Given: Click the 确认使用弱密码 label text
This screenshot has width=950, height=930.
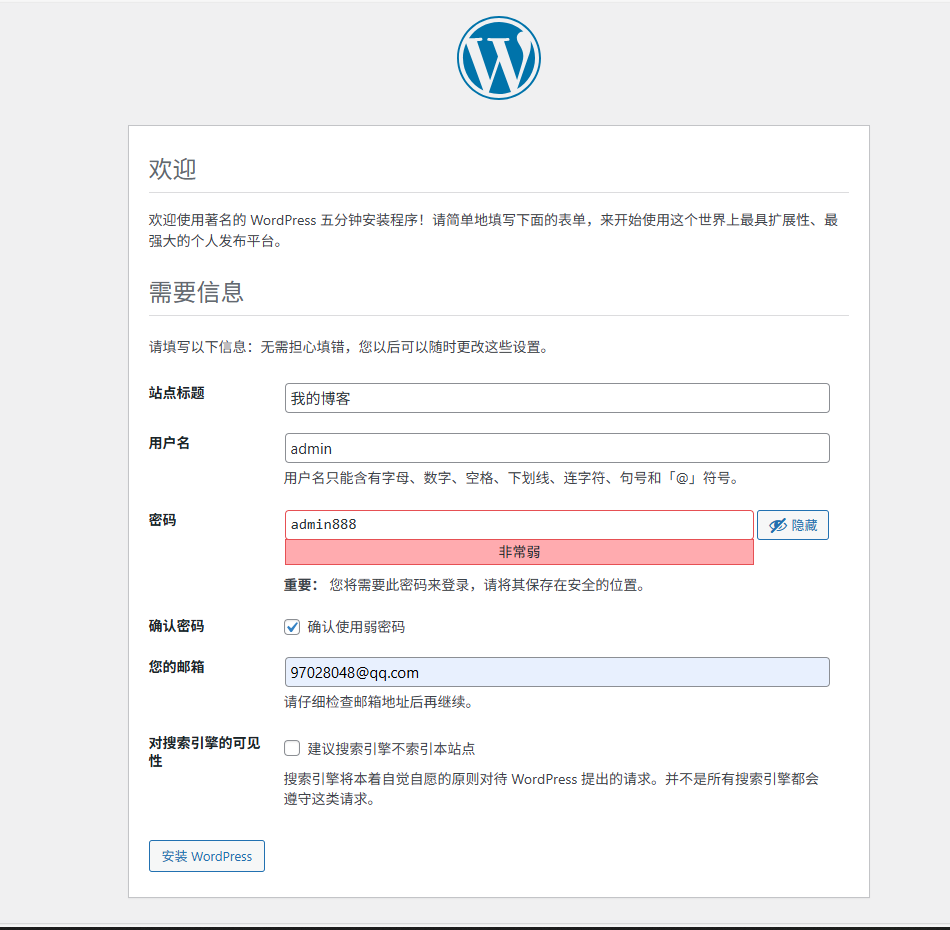Looking at the screenshot, I should (x=356, y=627).
